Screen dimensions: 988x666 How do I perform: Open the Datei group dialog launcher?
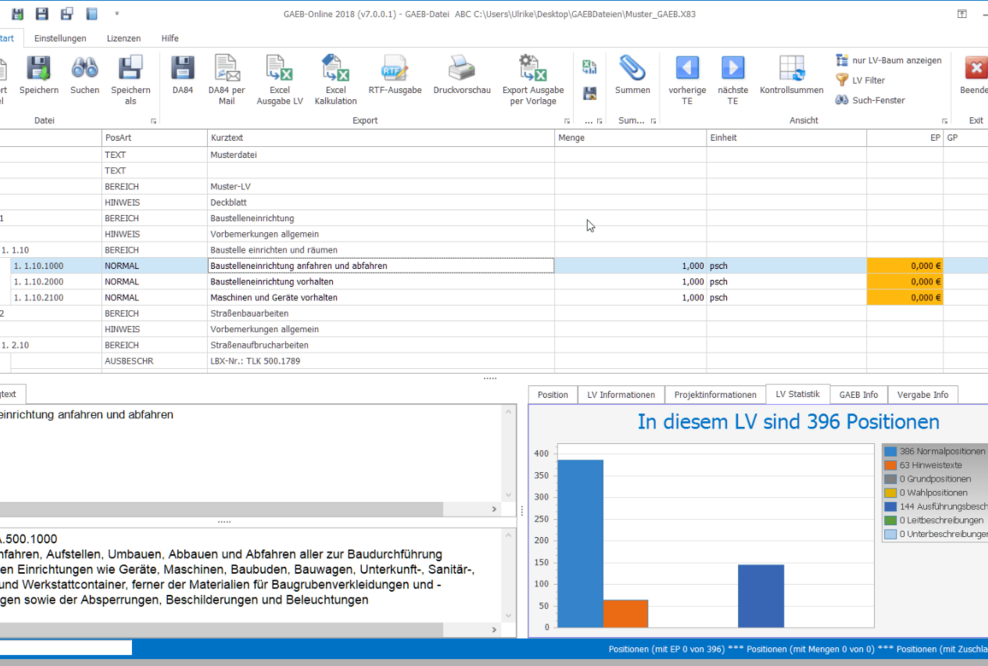point(153,119)
